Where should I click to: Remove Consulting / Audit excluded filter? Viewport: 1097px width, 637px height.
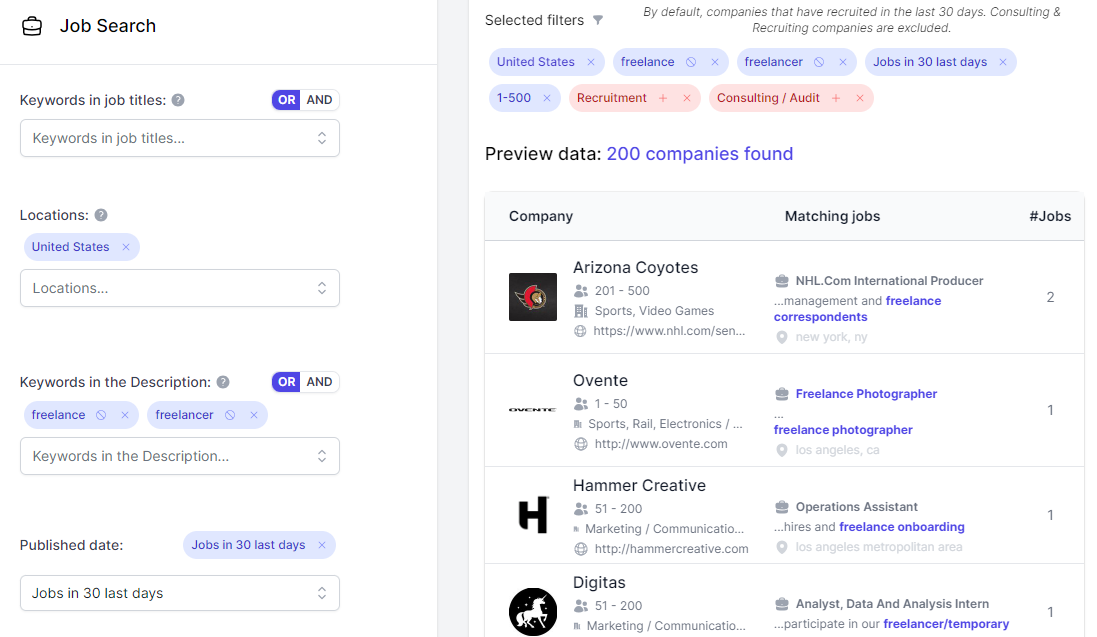click(x=860, y=98)
